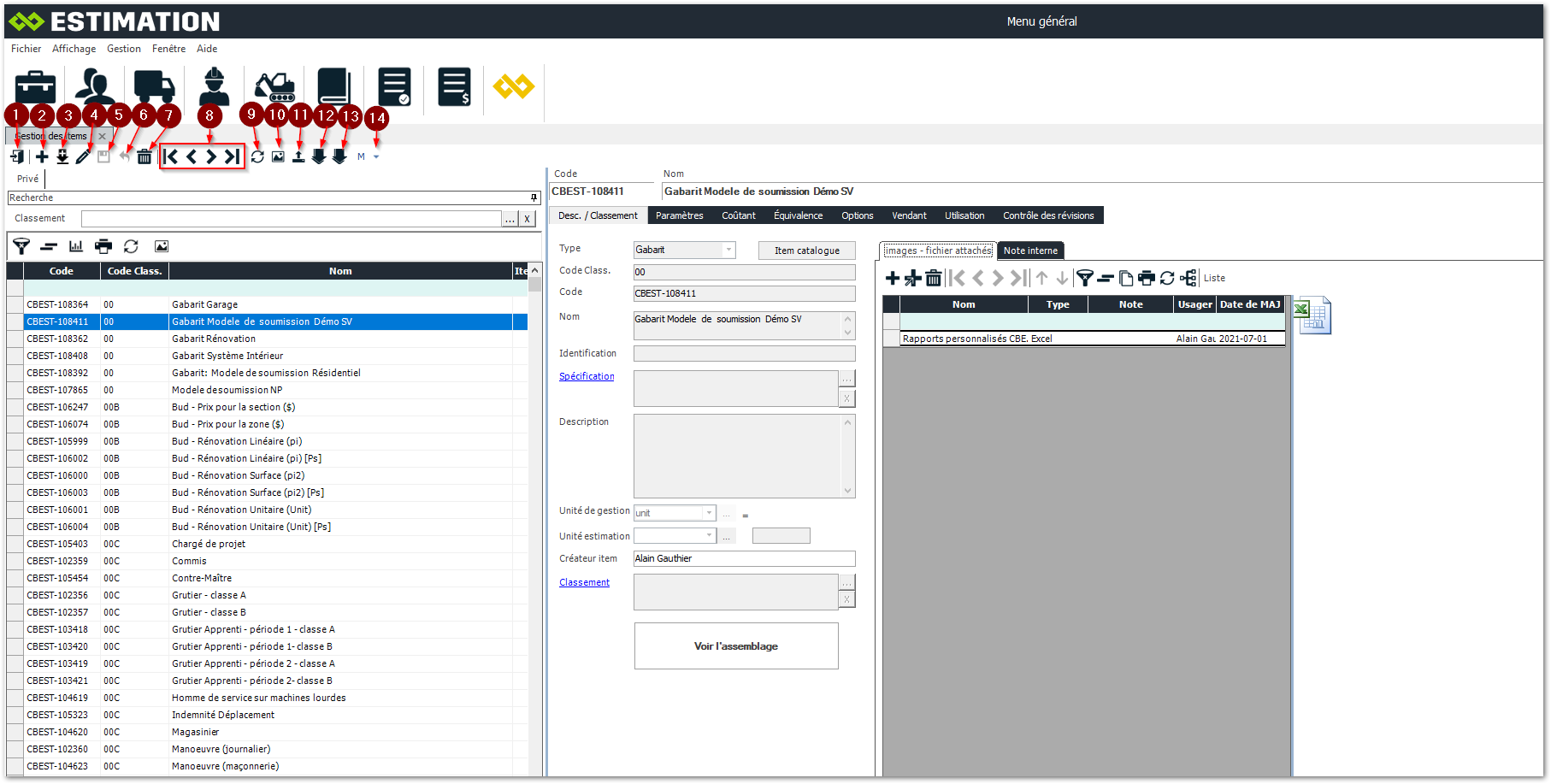Screen dimensions: 1551x784
Task: Click the bar chart icon above the list
Action: (76, 246)
